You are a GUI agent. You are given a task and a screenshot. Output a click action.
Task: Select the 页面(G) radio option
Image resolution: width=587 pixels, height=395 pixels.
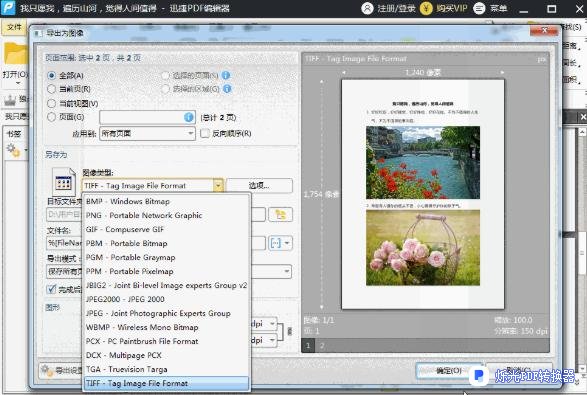(x=52, y=117)
